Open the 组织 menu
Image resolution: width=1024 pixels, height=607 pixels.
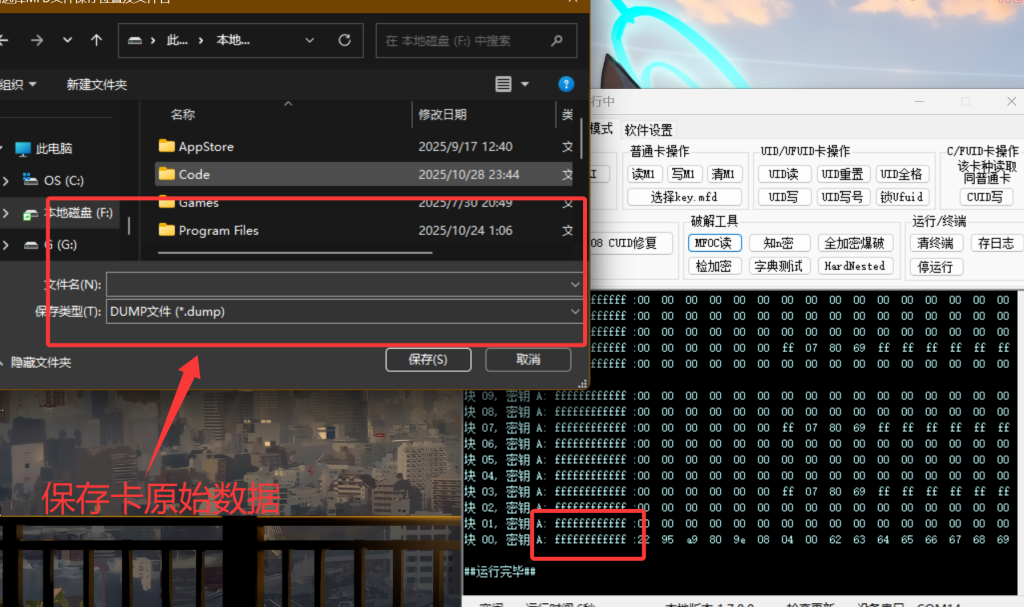click(x=18, y=85)
